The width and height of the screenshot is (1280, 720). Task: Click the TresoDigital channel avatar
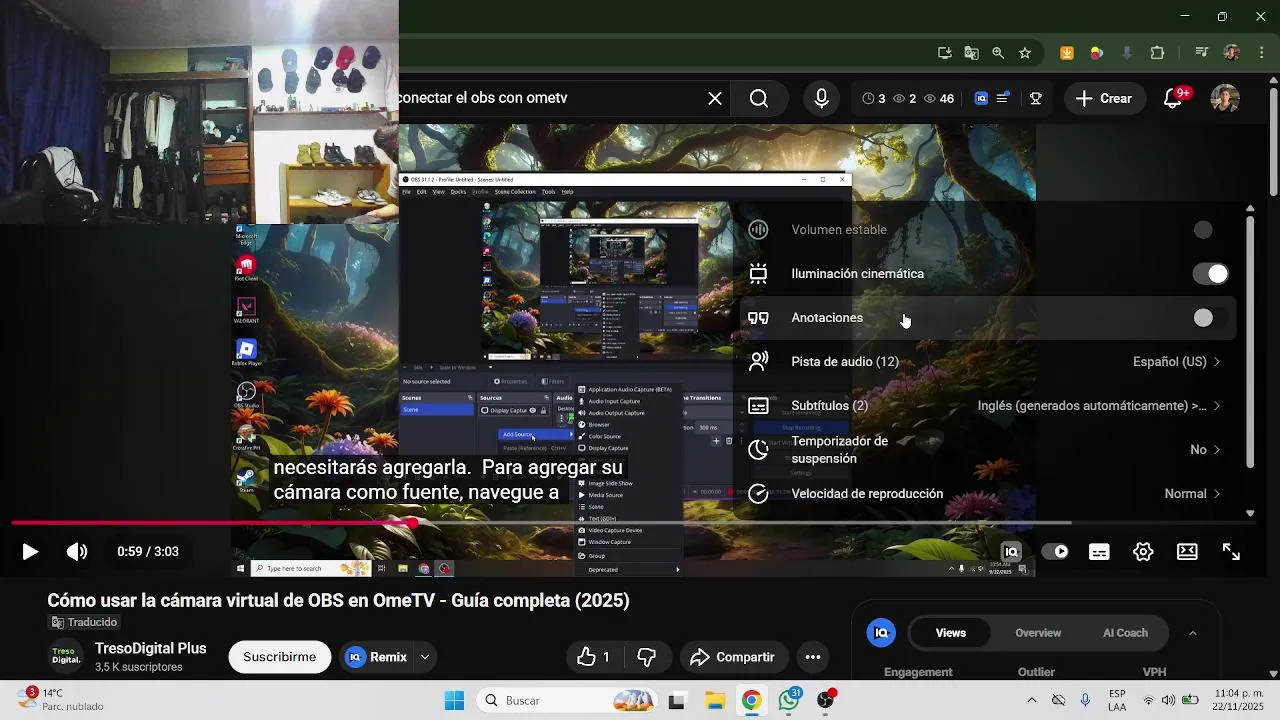click(x=67, y=656)
